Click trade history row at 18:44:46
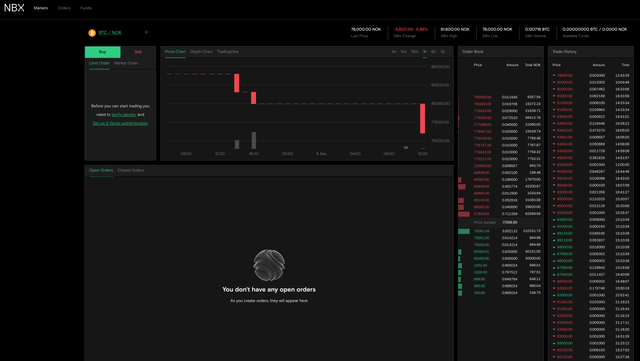 pyautogui.click(x=591, y=172)
